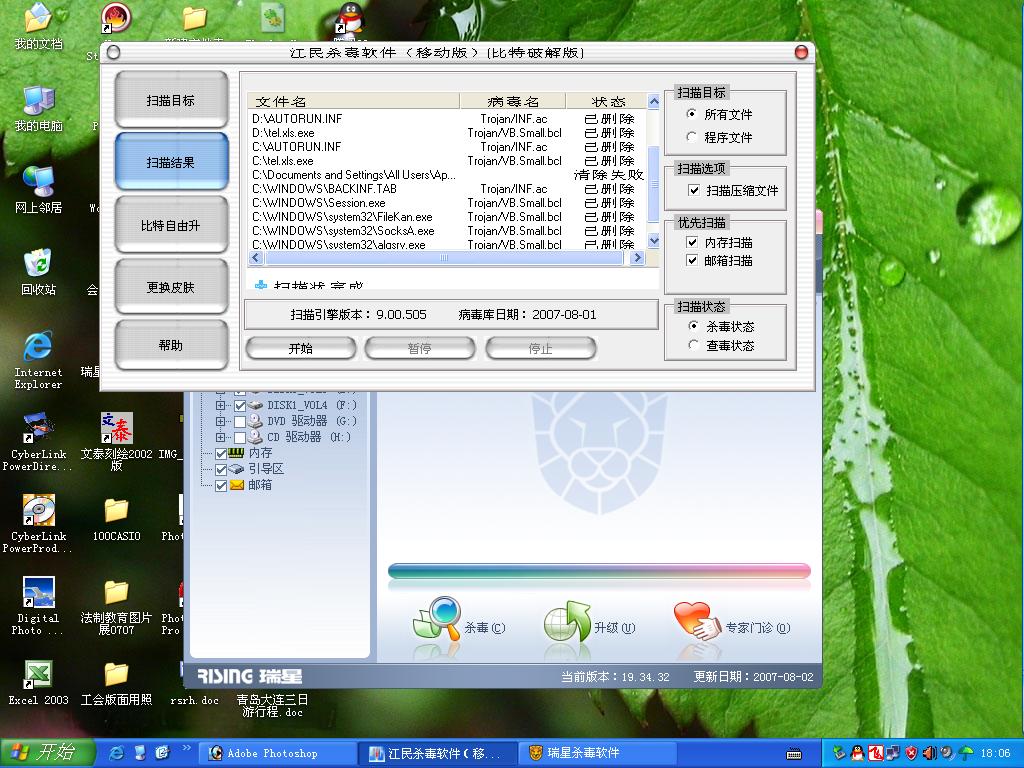1024x768 pixels.
Task: Open the 更换皮肤 skin tab
Action: (171, 287)
